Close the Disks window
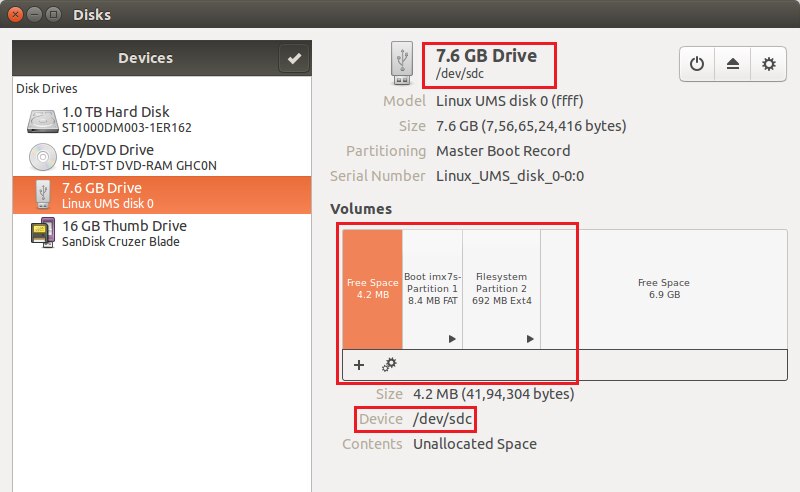 point(16,15)
